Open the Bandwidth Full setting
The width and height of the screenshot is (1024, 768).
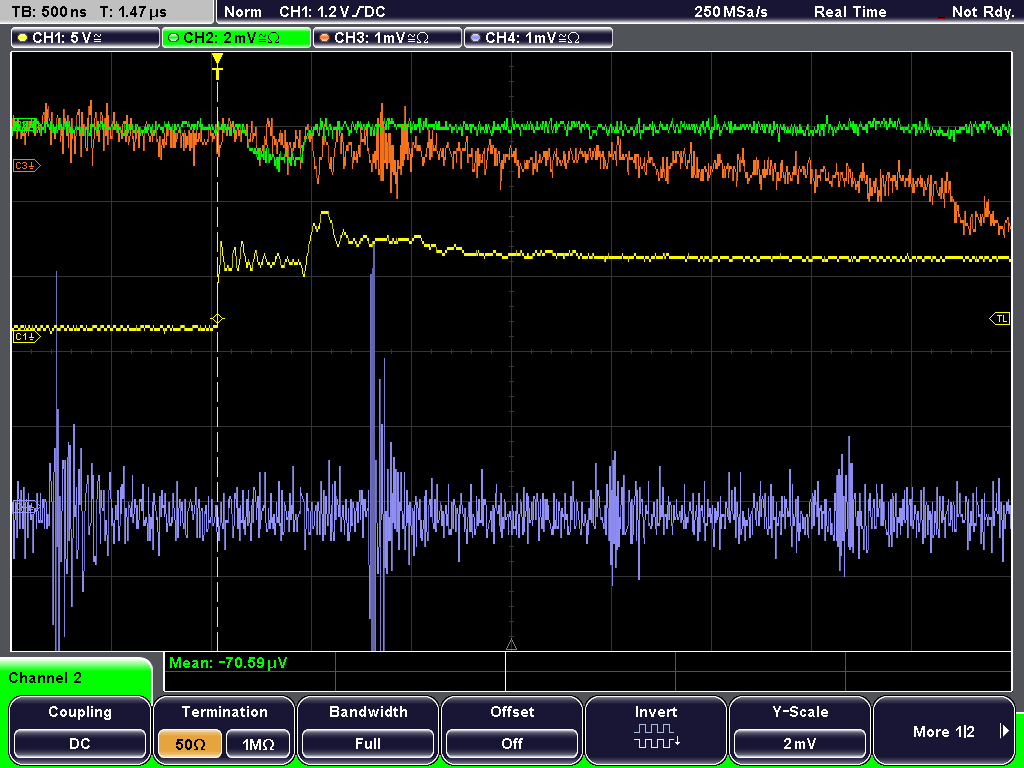(x=368, y=729)
